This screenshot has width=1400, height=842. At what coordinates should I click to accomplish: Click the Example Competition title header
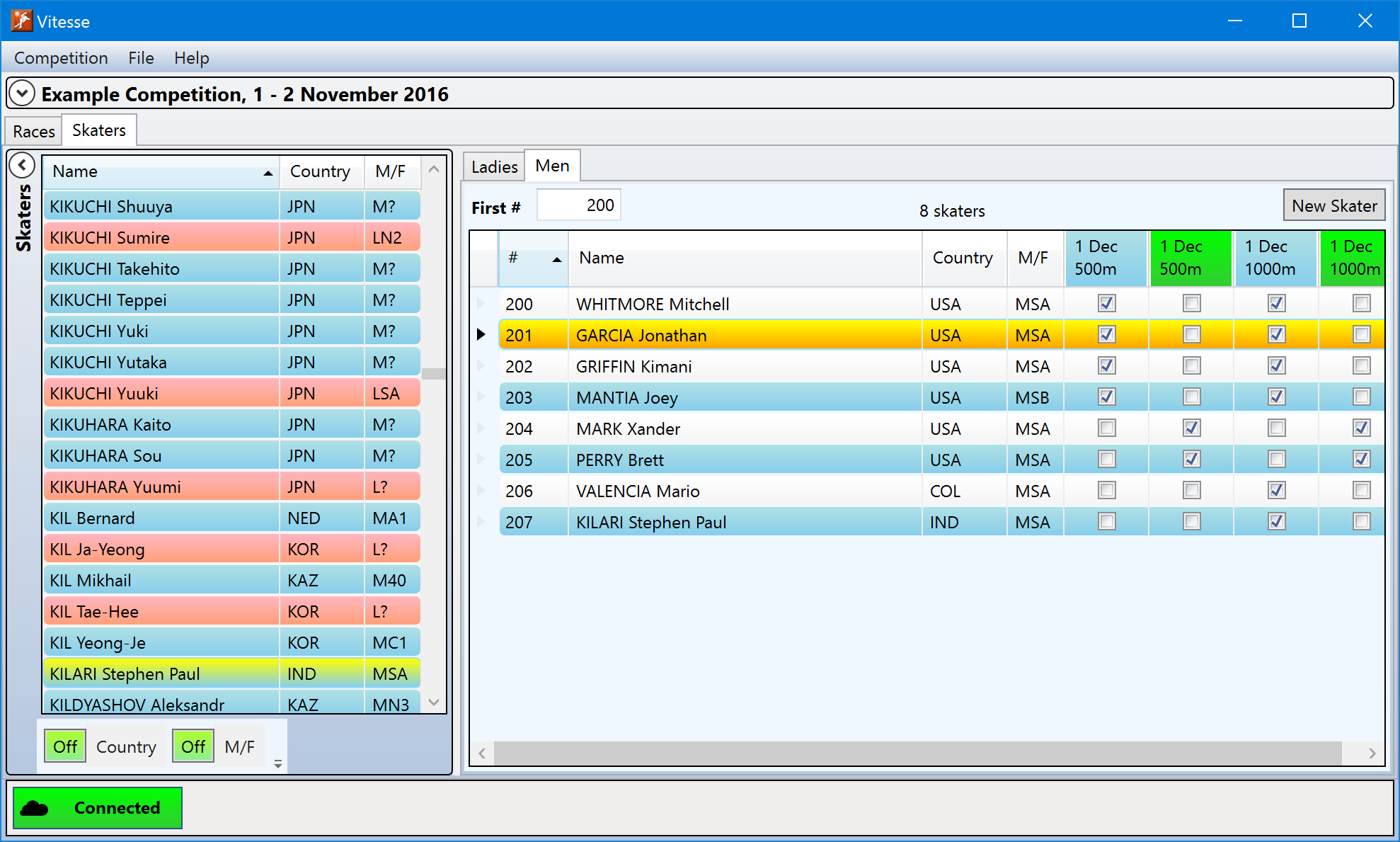pos(245,94)
